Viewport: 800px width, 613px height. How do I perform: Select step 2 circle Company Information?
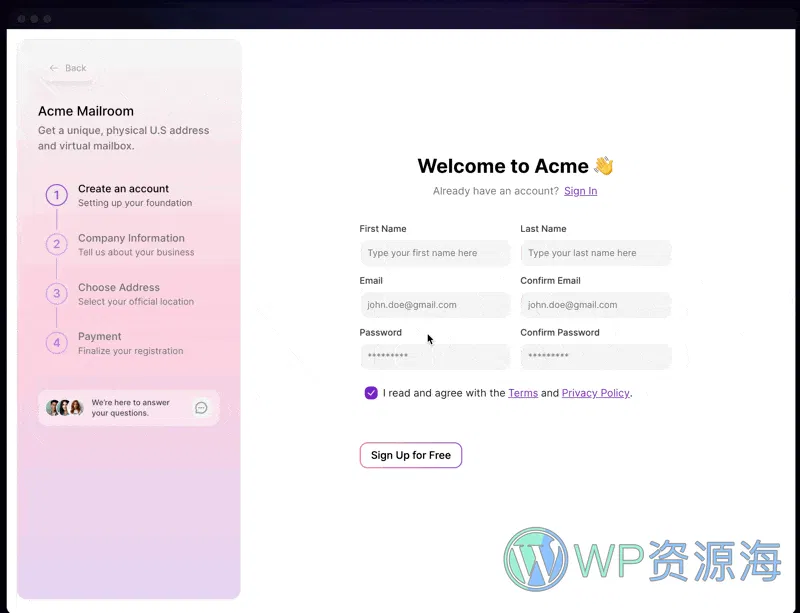[x=57, y=244]
